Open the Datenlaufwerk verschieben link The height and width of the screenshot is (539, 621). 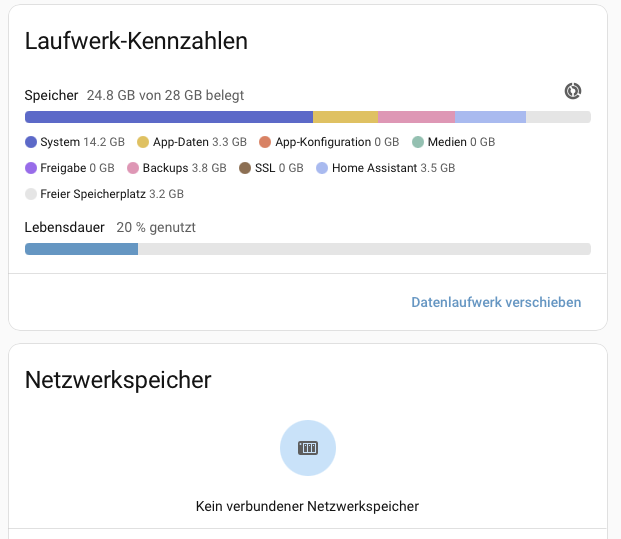(x=496, y=302)
